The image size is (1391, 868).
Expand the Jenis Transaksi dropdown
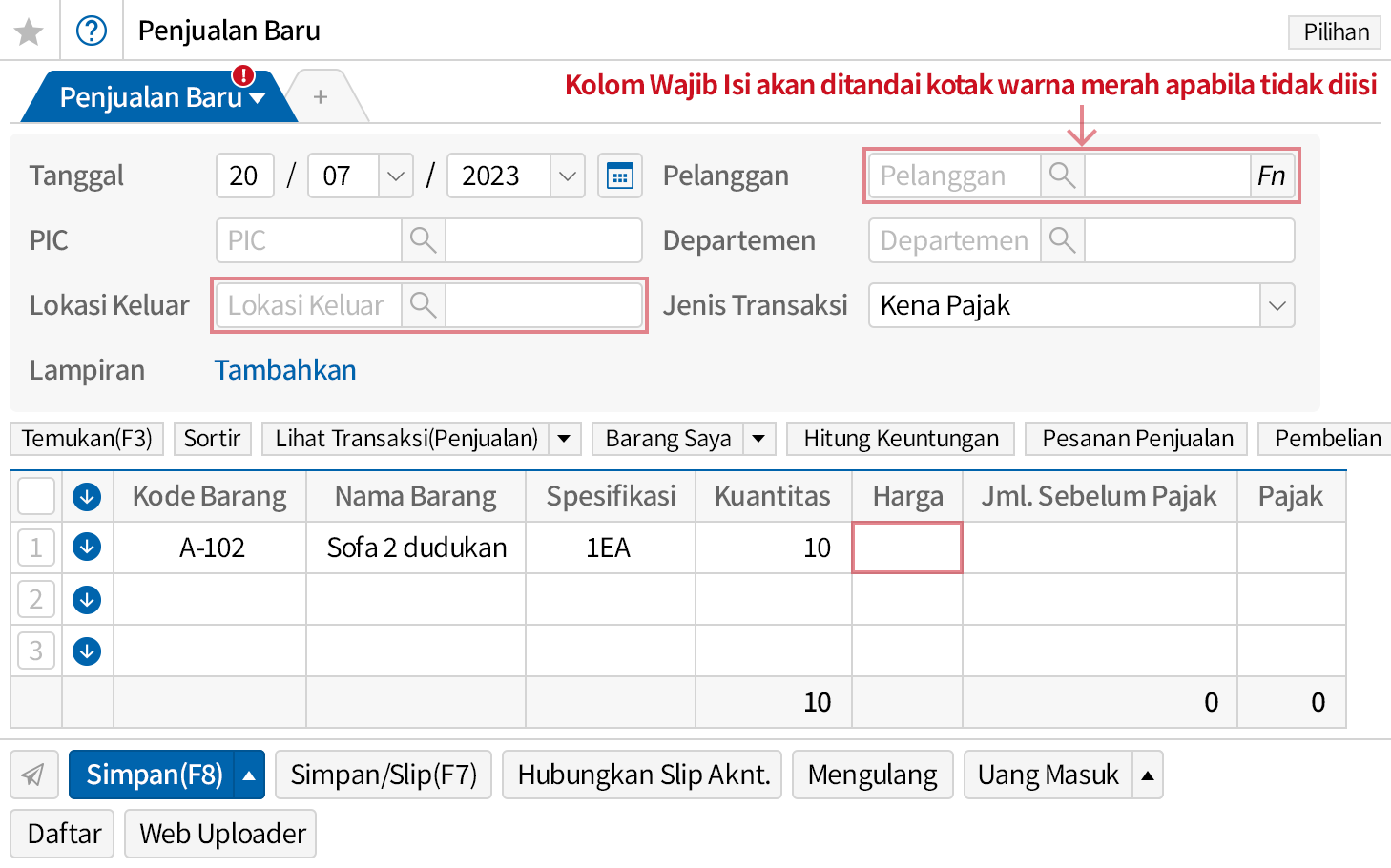click(x=1277, y=305)
